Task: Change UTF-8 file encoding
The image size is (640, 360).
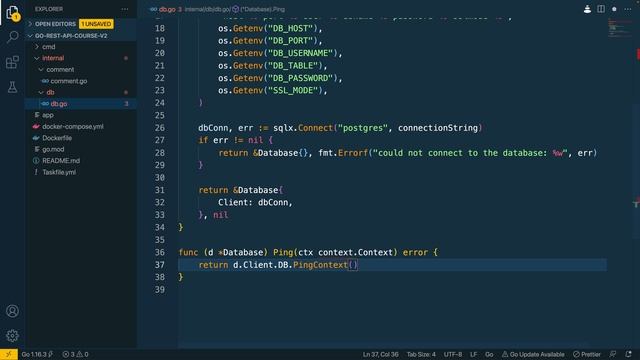Action: (453, 354)
